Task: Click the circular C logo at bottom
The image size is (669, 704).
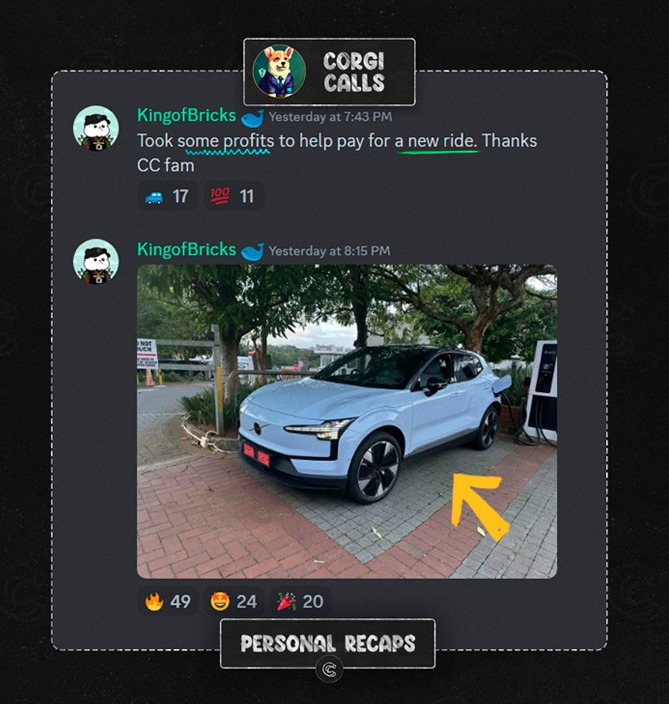Action: 329,670
